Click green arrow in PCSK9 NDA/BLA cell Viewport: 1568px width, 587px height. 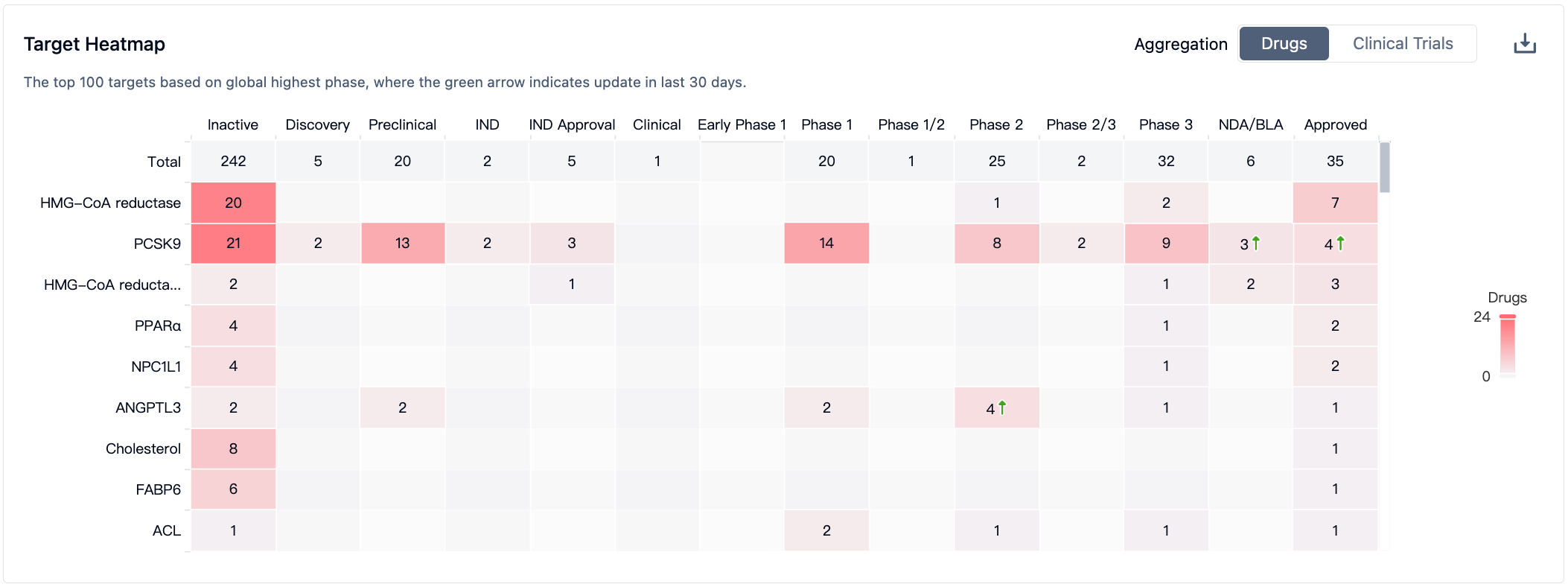1256,243
